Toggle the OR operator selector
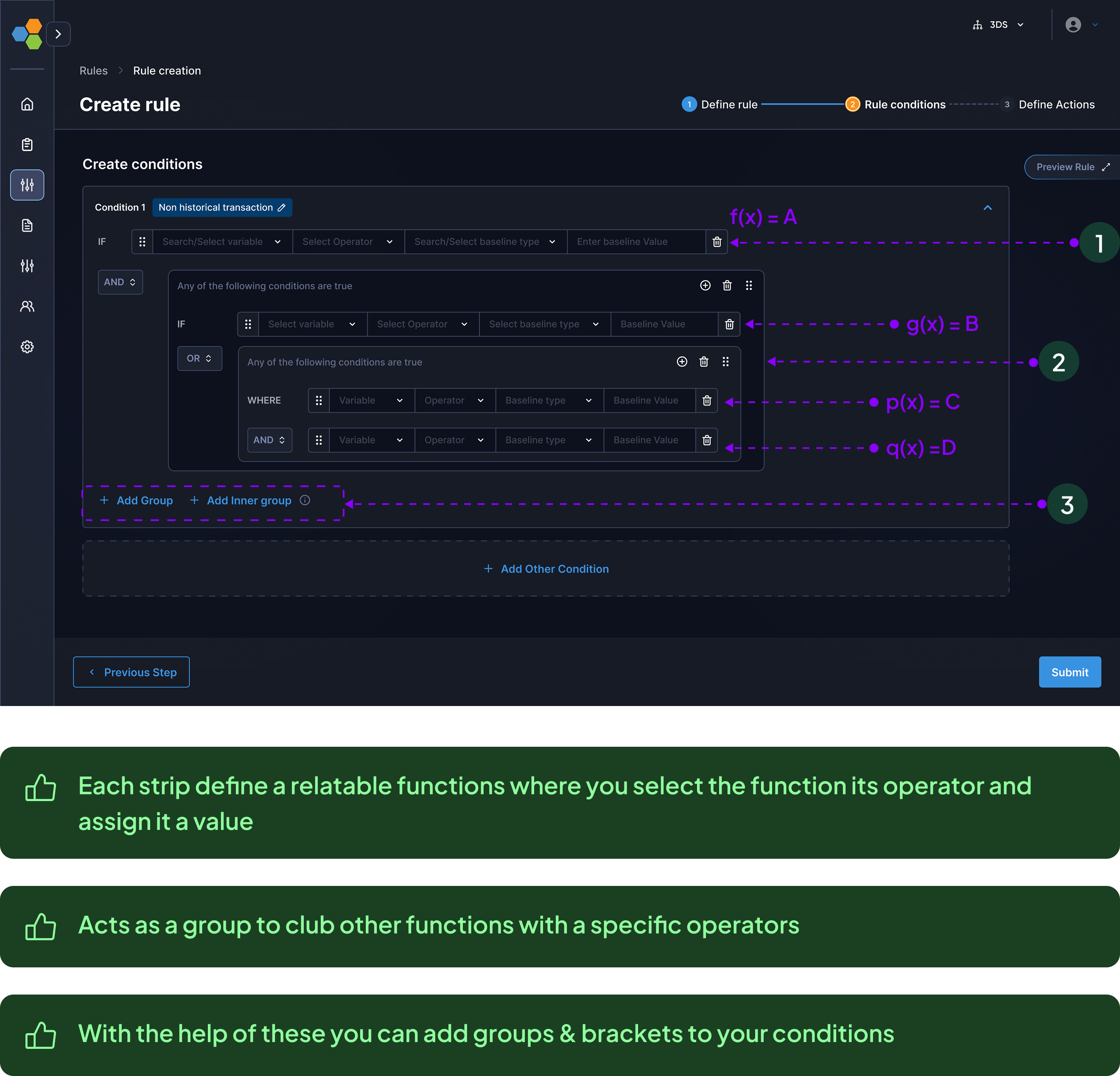 coord(199,358)
